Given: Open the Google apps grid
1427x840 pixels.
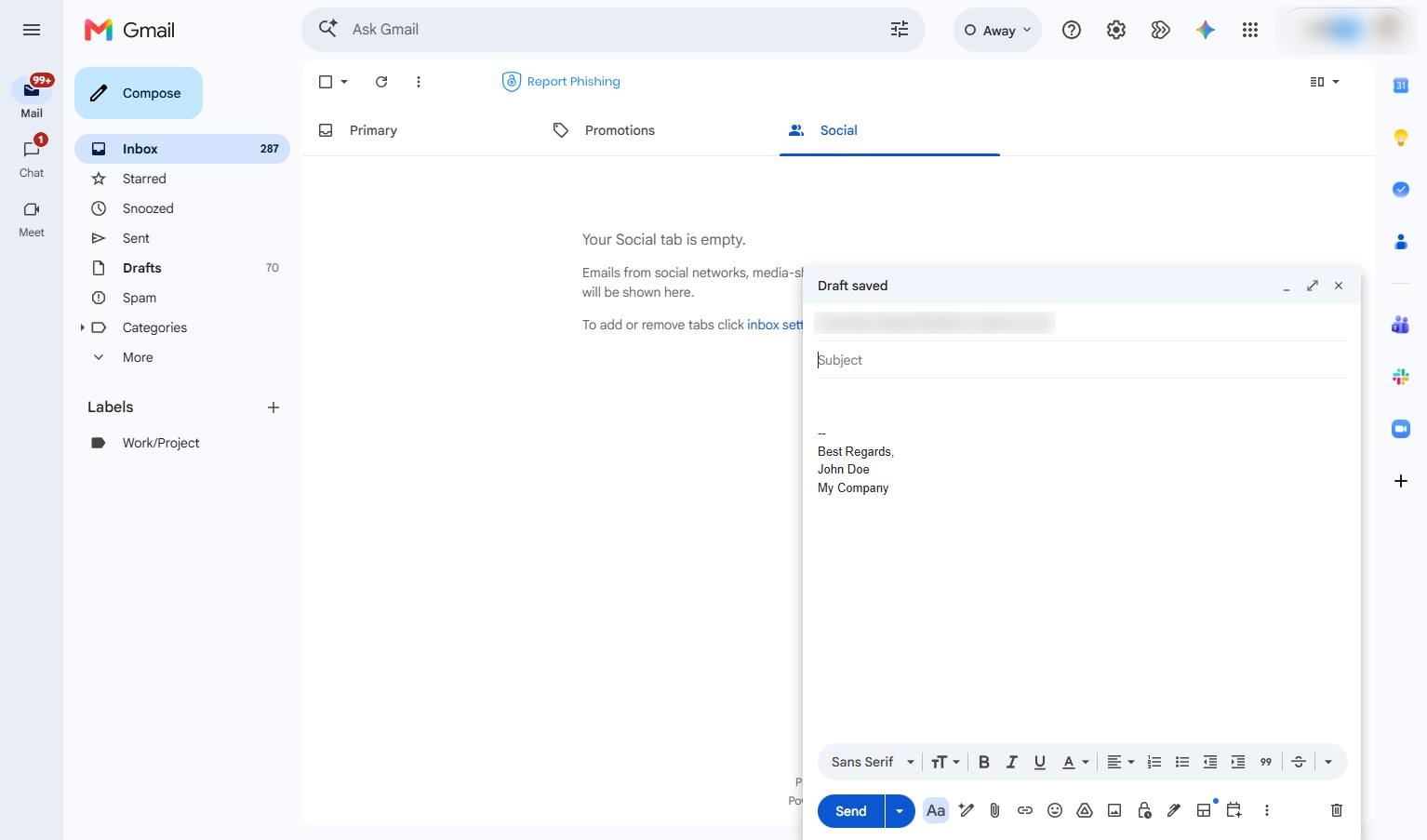Looking at the screenshot, I should coord(1250,30).
